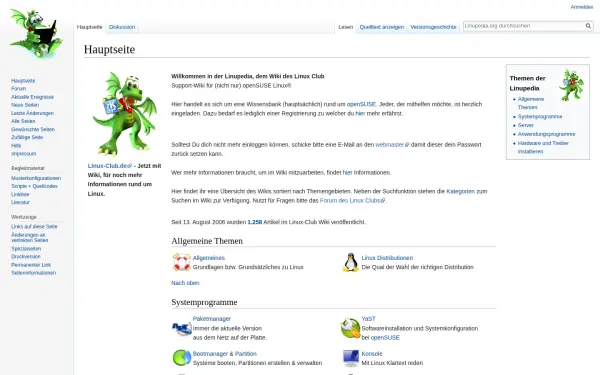Click the Linux-Club.de external link
Image resolution: width=600 pixels, height=375 pixels.
click(x=110, y=166)
